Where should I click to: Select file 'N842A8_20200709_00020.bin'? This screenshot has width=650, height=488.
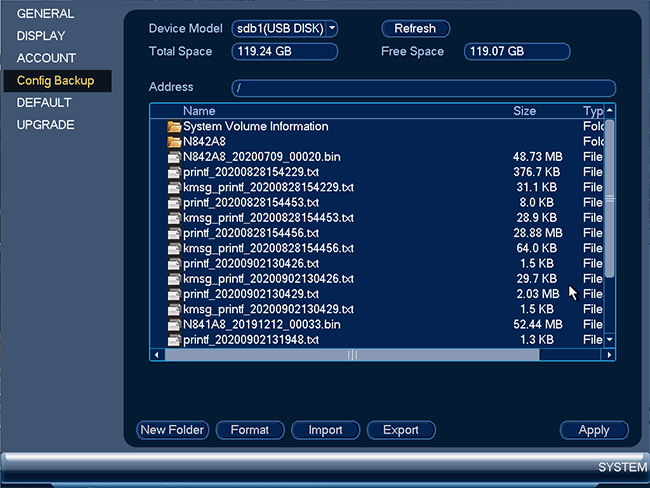click(x=262, y=157)
